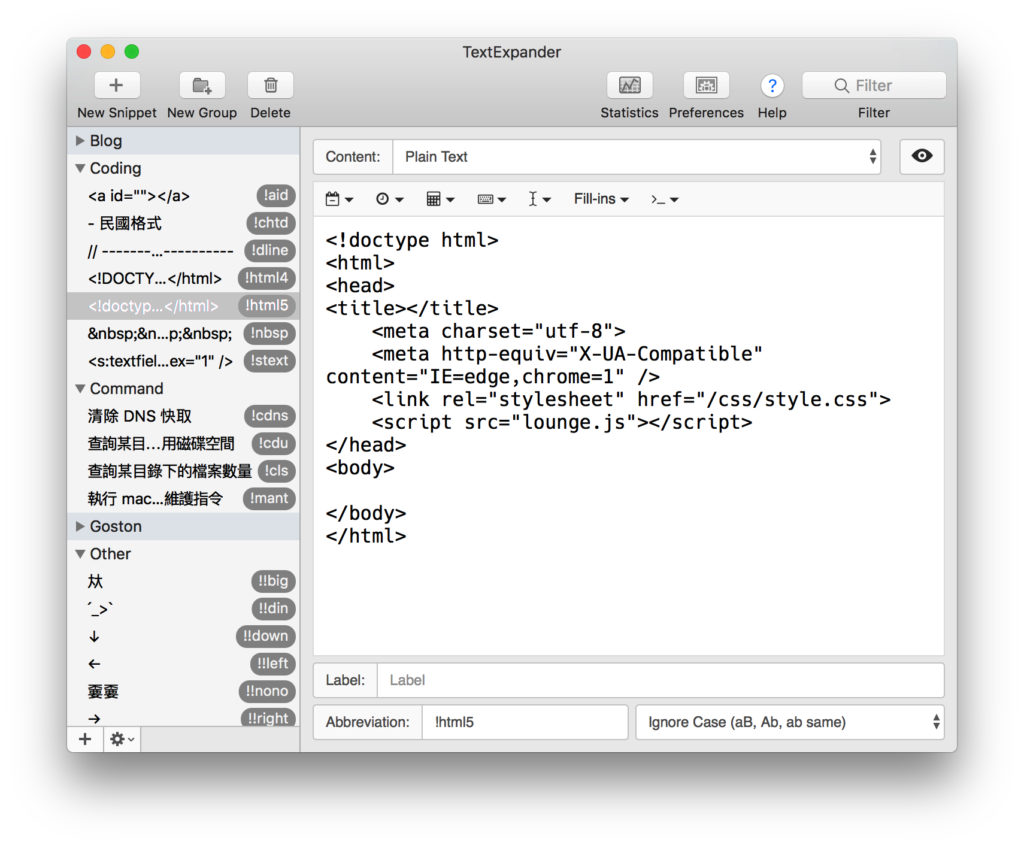The width and height of the screenshot is (1024, 848).
Task: Click the New Group folder icon
Action: point(202,86)
